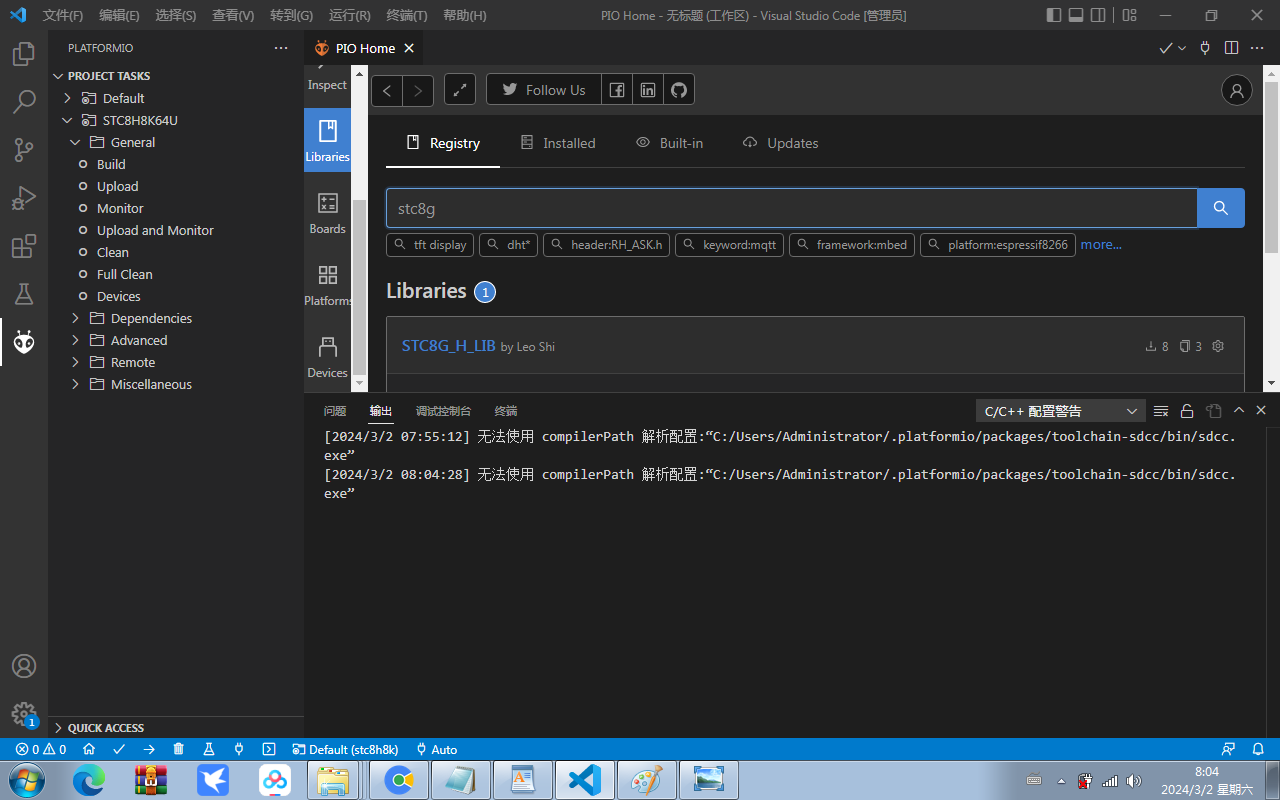Open Platforms section in PIO Home
1280x800 pixels.
pos(327,285)
